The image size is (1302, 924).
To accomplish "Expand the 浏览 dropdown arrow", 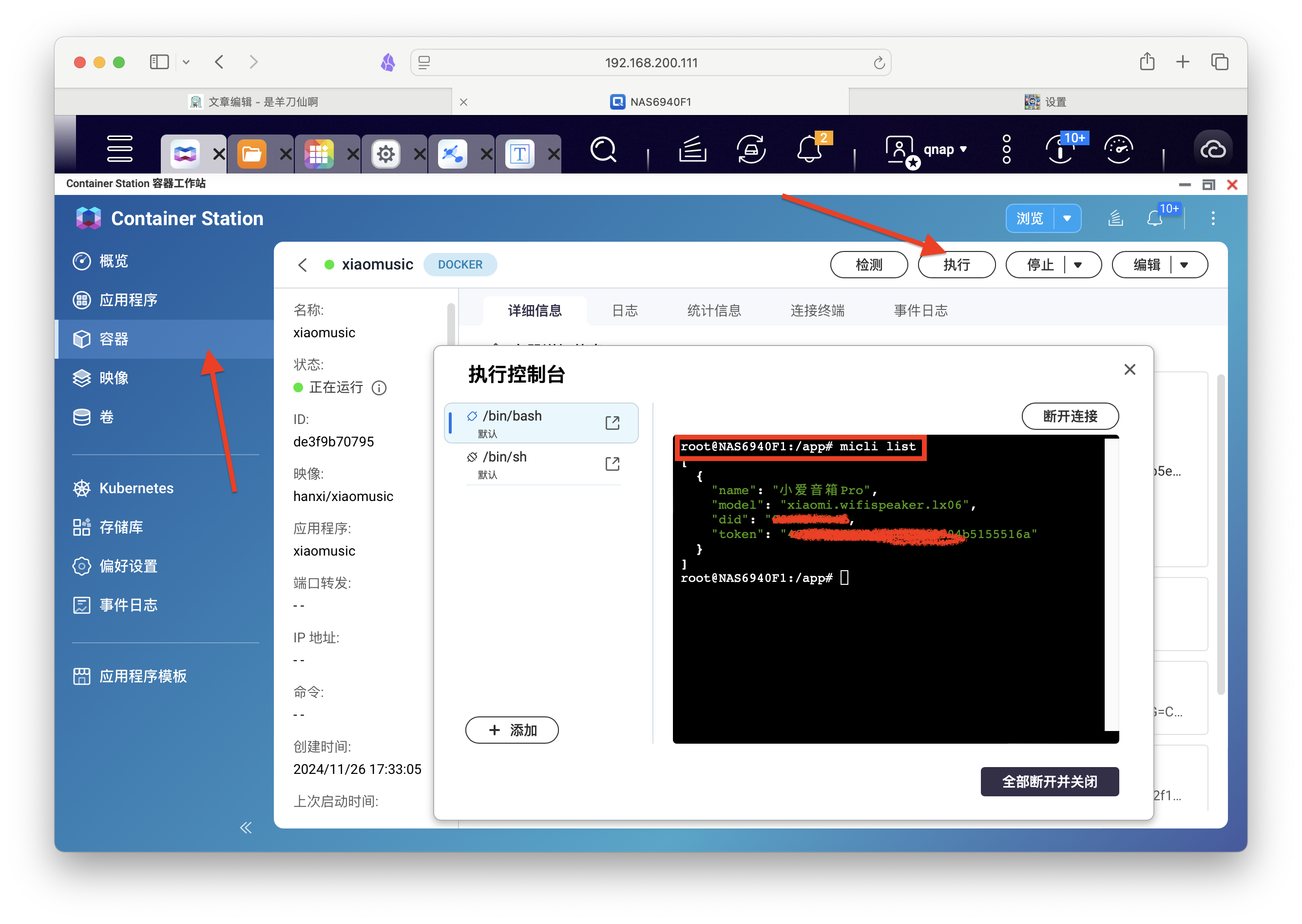I will tap(1068, 218).
